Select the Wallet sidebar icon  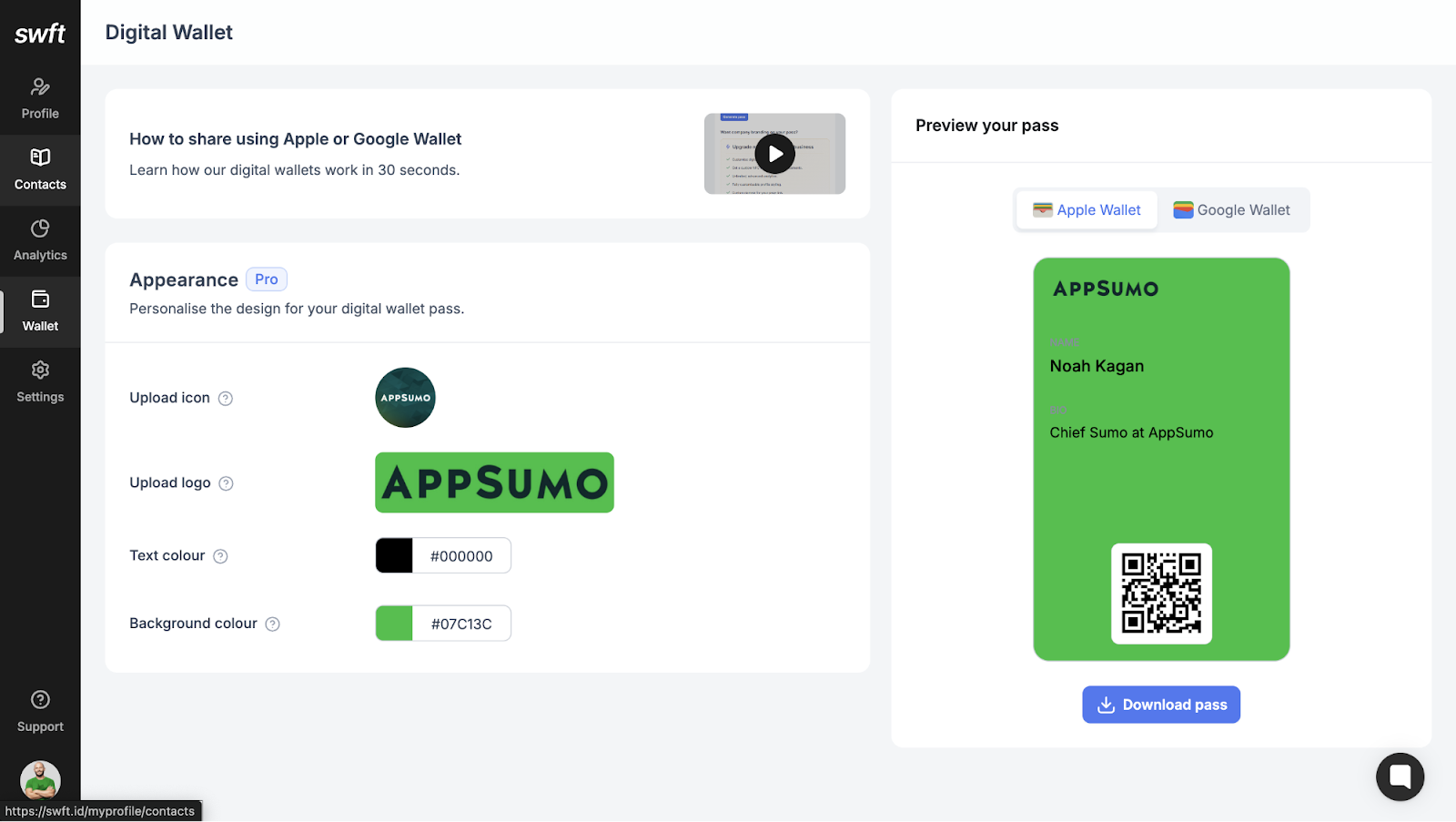tap(40, 310)
